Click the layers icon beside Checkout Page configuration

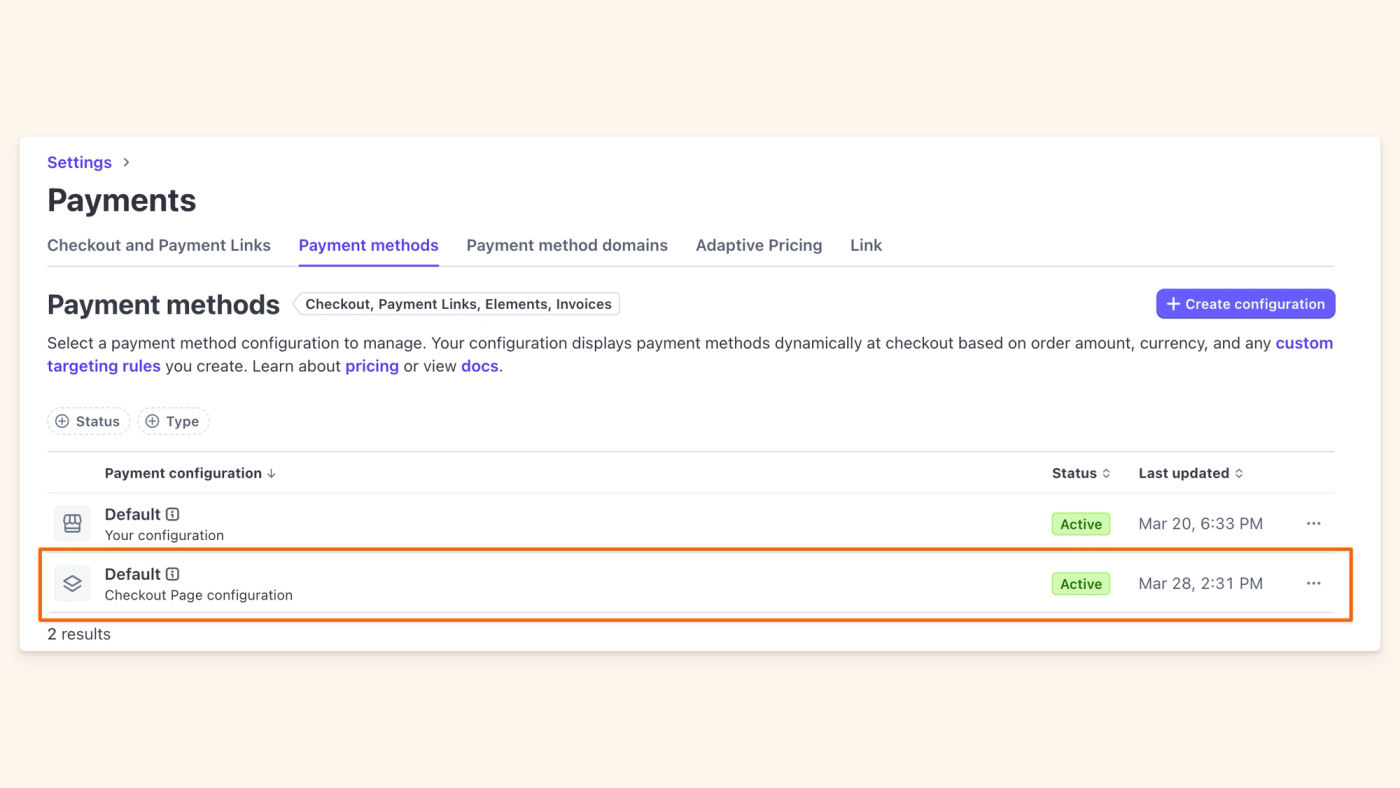(x=72, y=584)
